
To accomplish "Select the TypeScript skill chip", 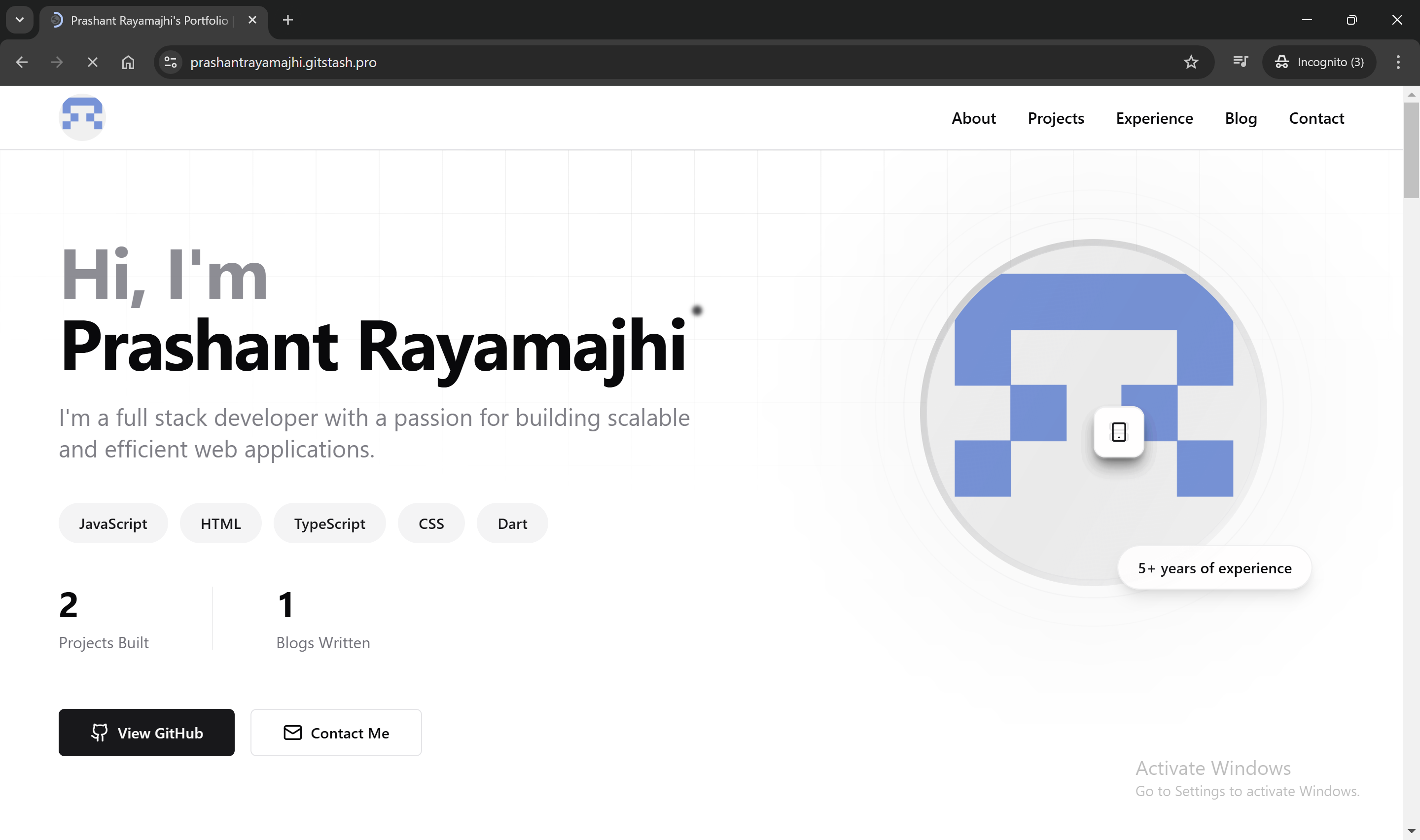I will pyautogui.click(x=329, y=524).
